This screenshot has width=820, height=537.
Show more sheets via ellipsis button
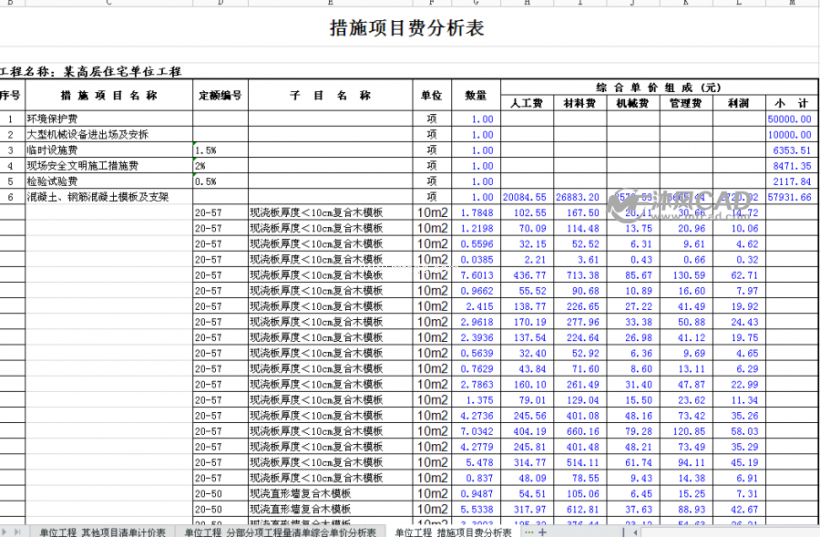pyautogui.click(x=529, y=532)
